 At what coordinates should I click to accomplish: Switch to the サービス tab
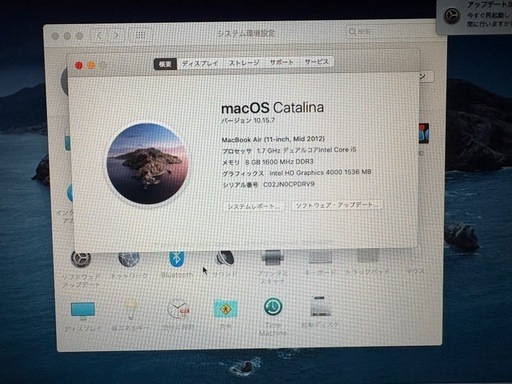(x=317, y=62)
